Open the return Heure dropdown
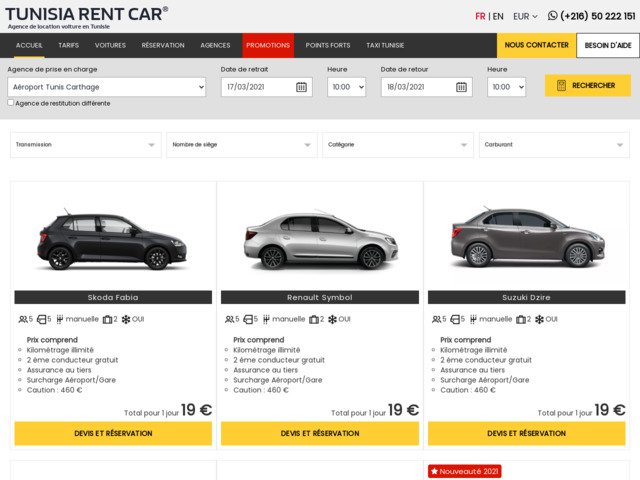 [506, 87]
